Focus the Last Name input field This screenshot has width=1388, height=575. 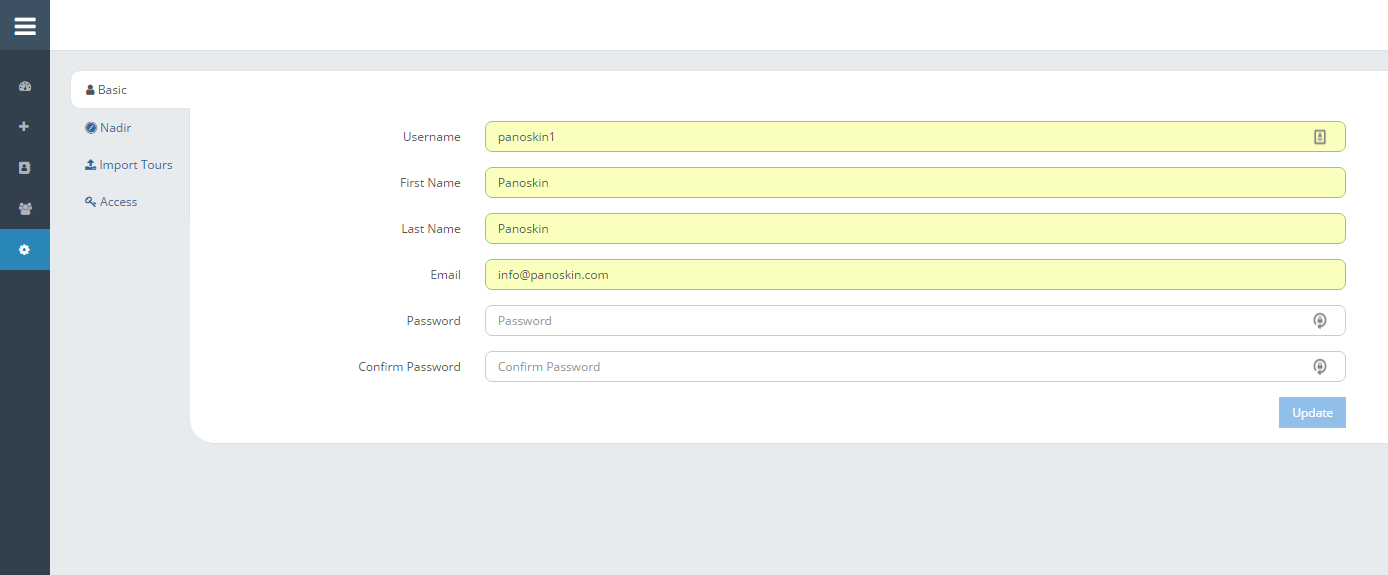point(915,229)
